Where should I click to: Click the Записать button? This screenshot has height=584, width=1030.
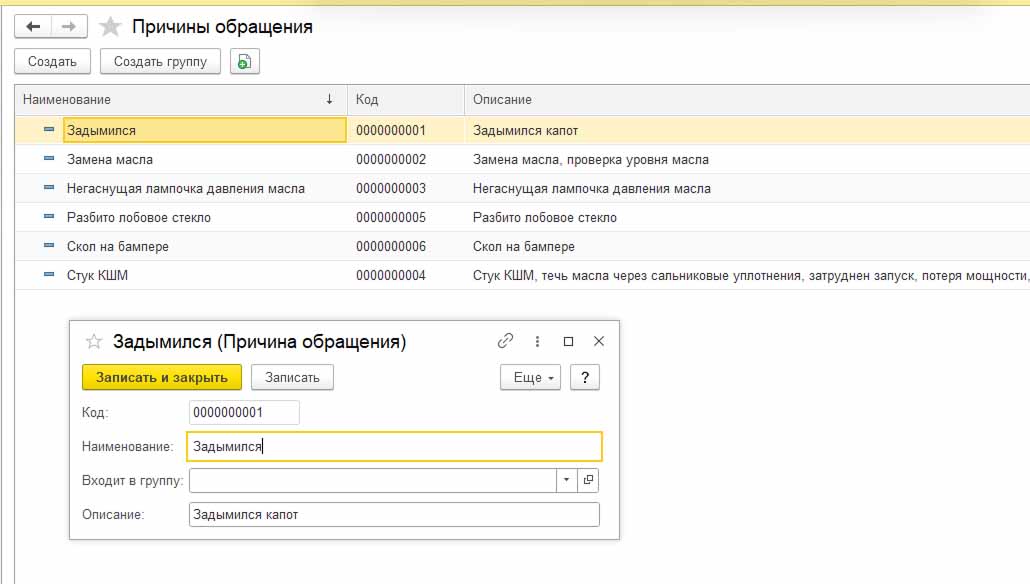pos(292,377)
